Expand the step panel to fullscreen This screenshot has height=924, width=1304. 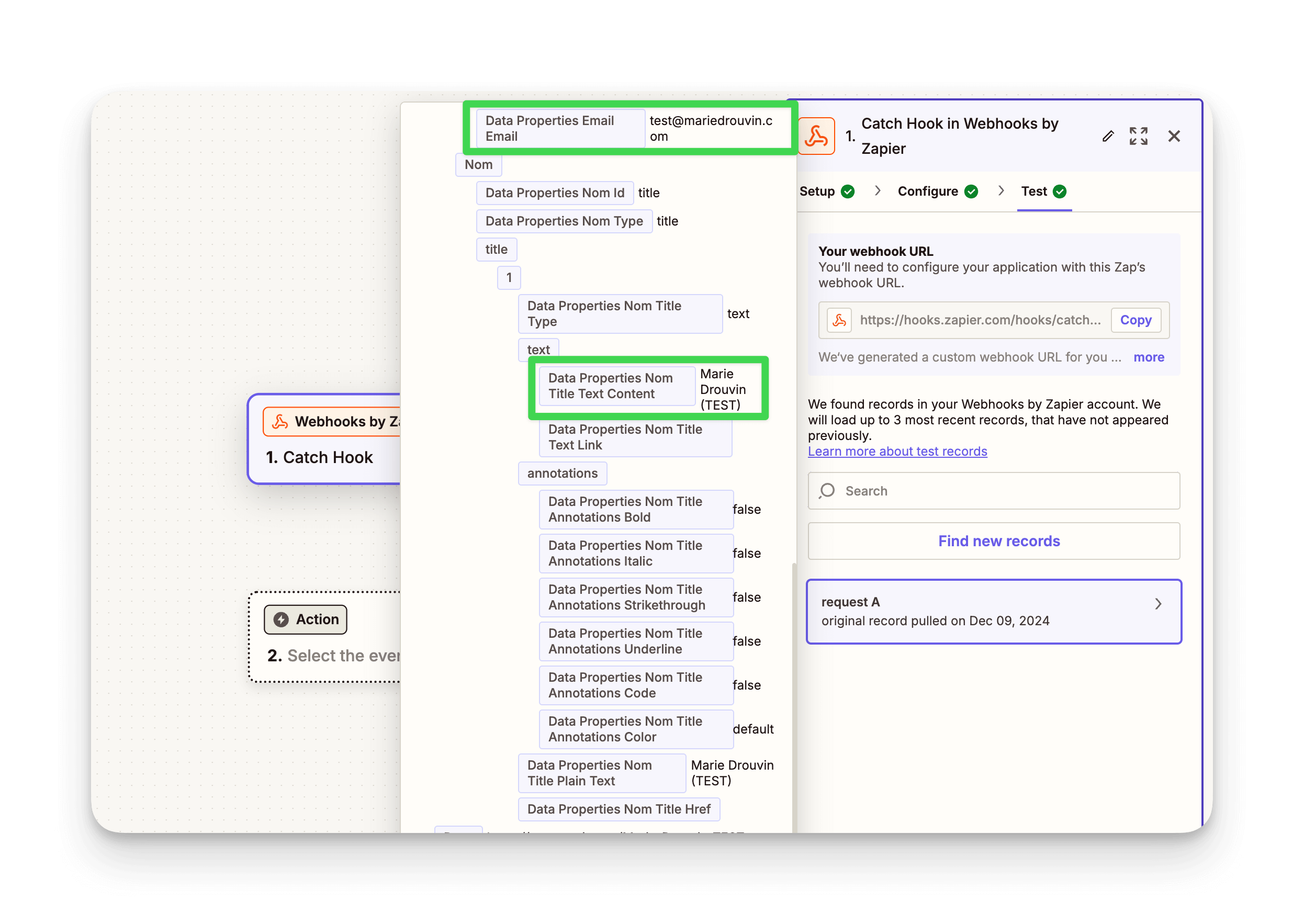[x=1139, y=136]
